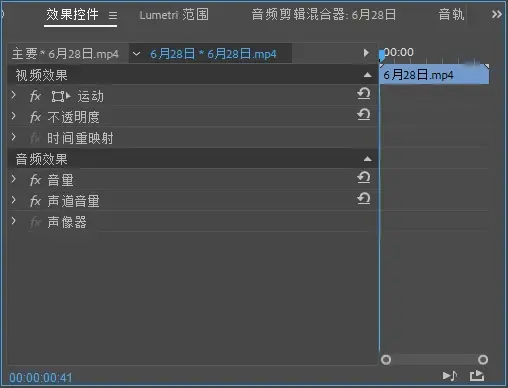508x388 pixels.
Task: Select the 不透明度 effect name
Action: 73,117
